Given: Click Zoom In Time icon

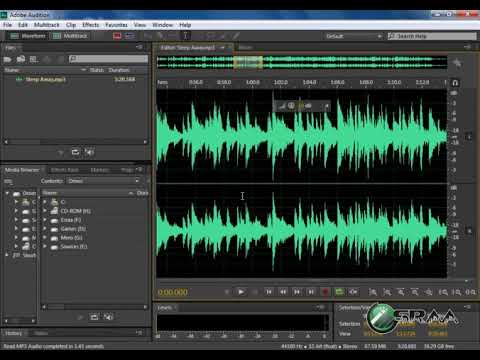Looking at the screenshot, I should coord(401,292).
